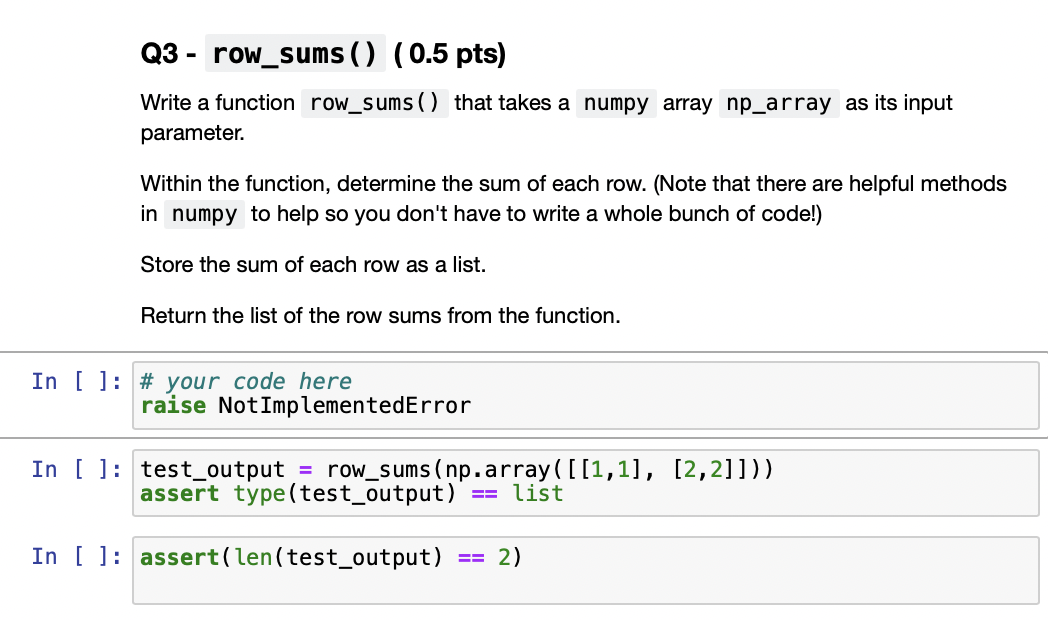
Task: Click the numpy highlighted code span
Action: (x=616, y=102)
